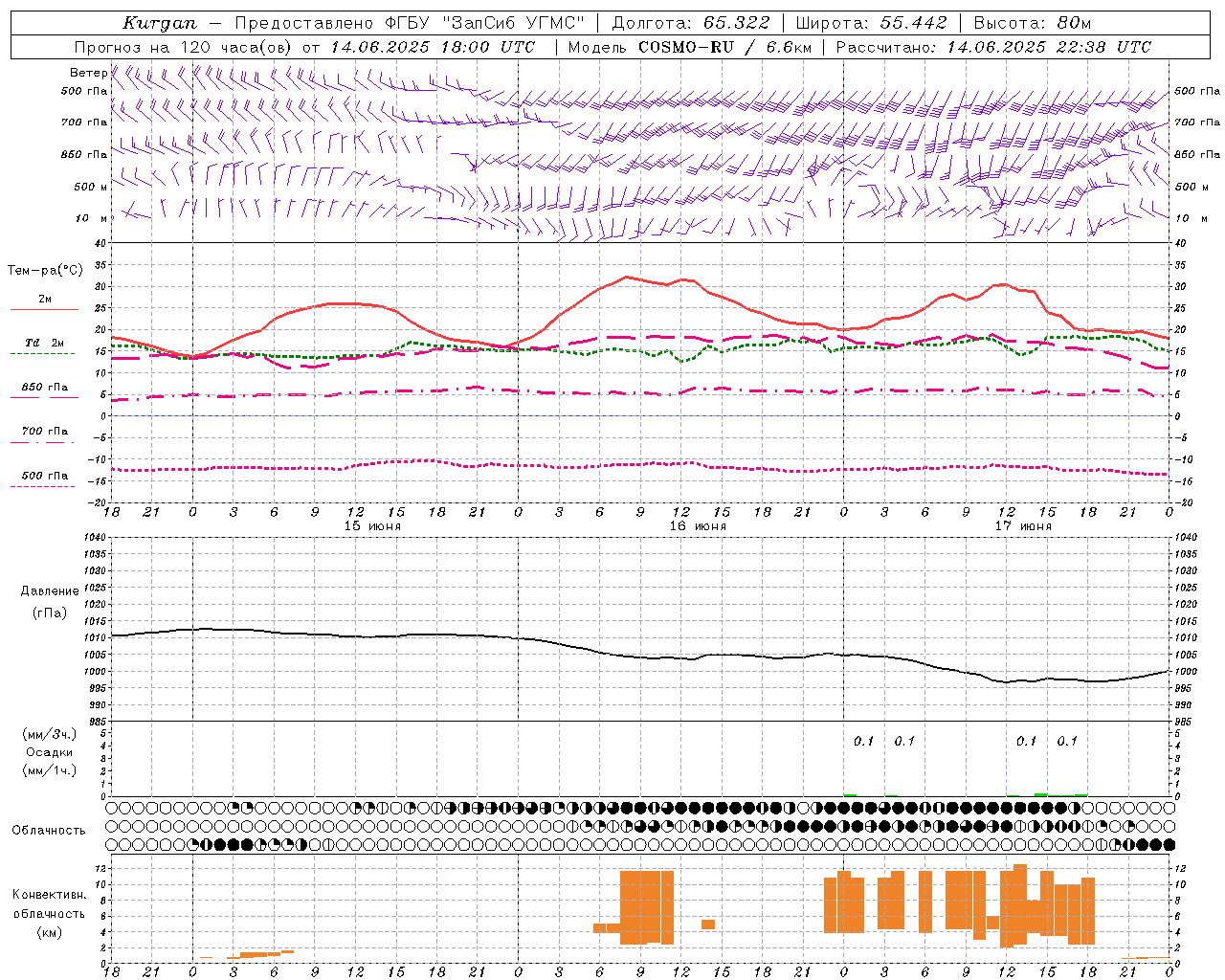Click the '(км)' unit under convective cloudiness
Image resolution: width=1225 pixels, height=980 pixels.
50,932
